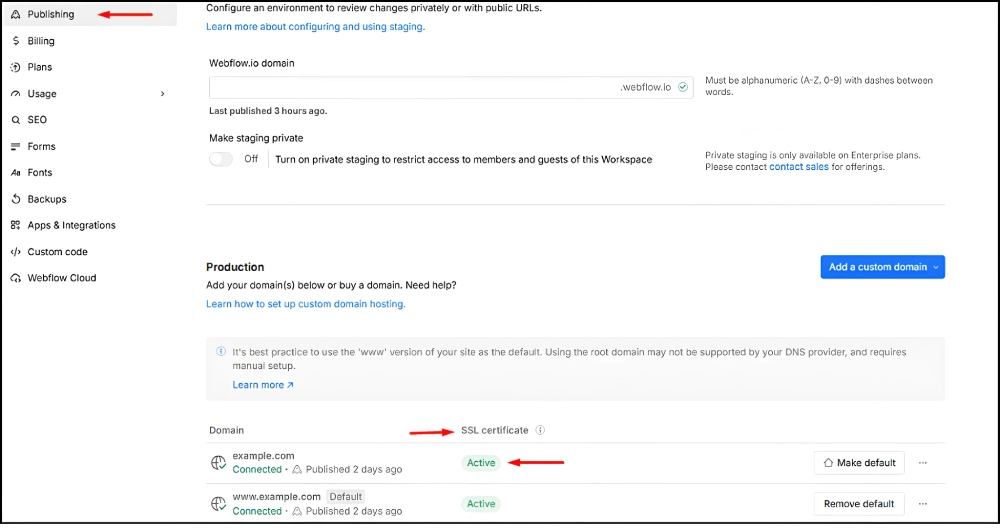Click the SEO magnifier icon

click(16, 120)
